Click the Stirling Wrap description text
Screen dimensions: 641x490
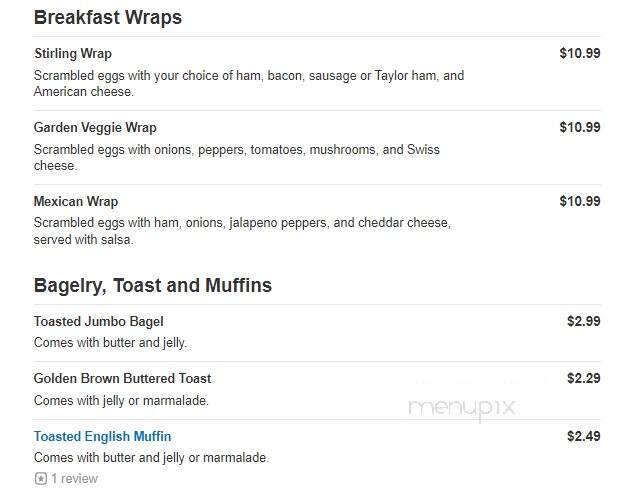249,83
